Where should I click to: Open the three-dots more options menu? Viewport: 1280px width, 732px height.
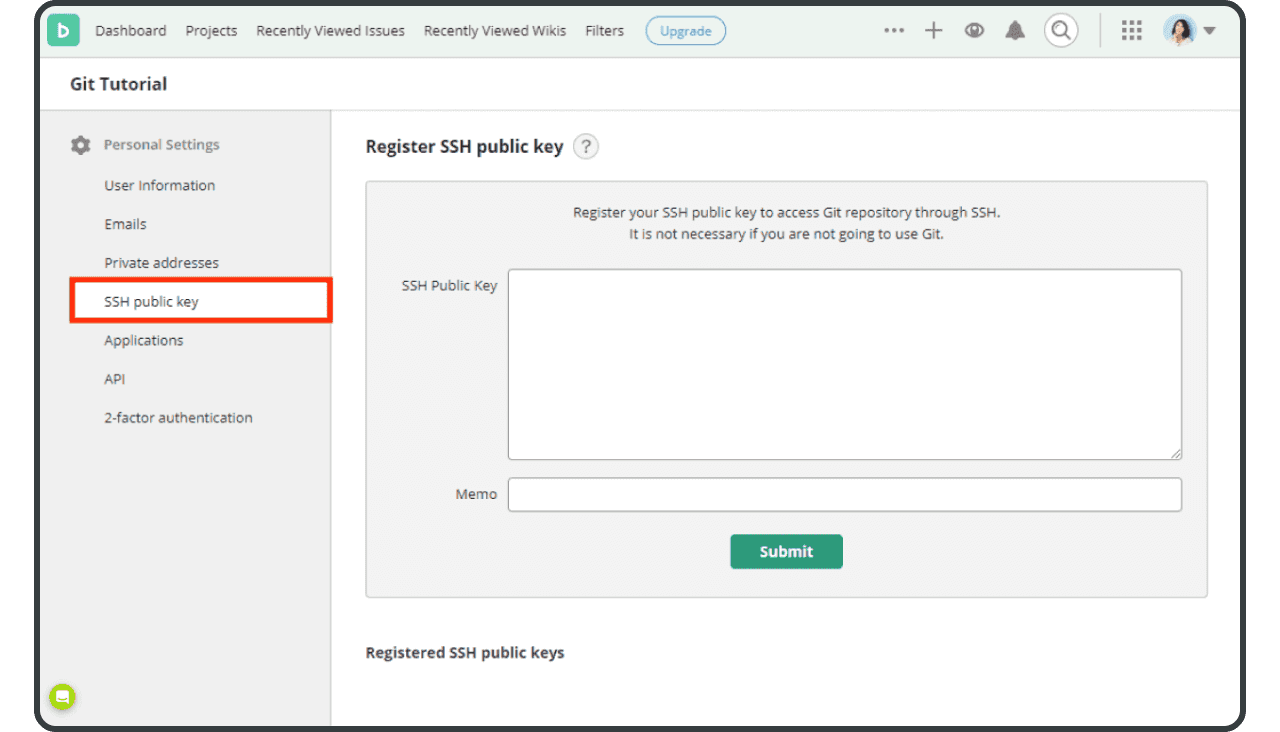894,31
